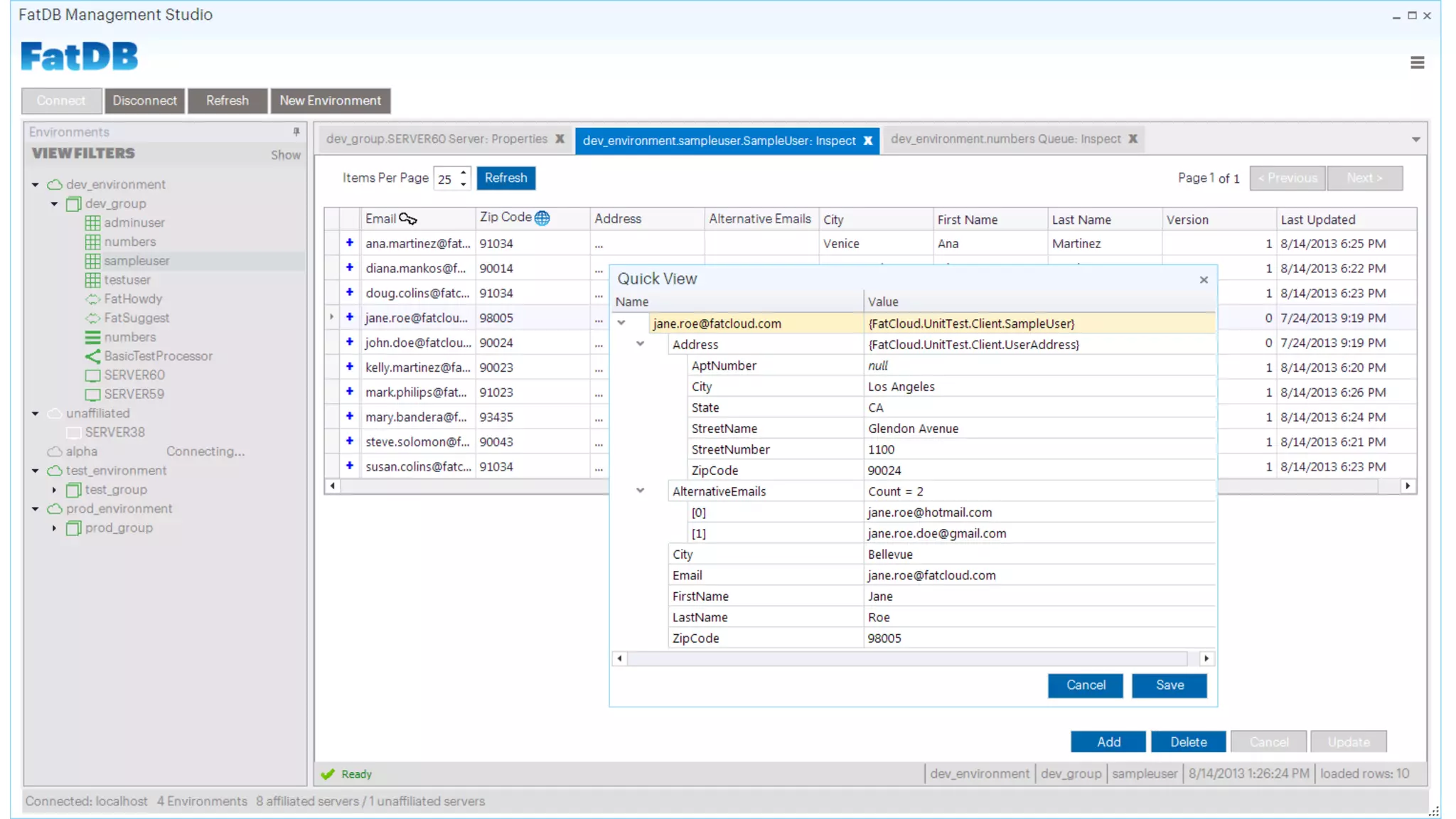Open BasicTestProcessor share icon
Image resolution: width=1456 pixels, height=819 pixels.
[x=92, y=356]
